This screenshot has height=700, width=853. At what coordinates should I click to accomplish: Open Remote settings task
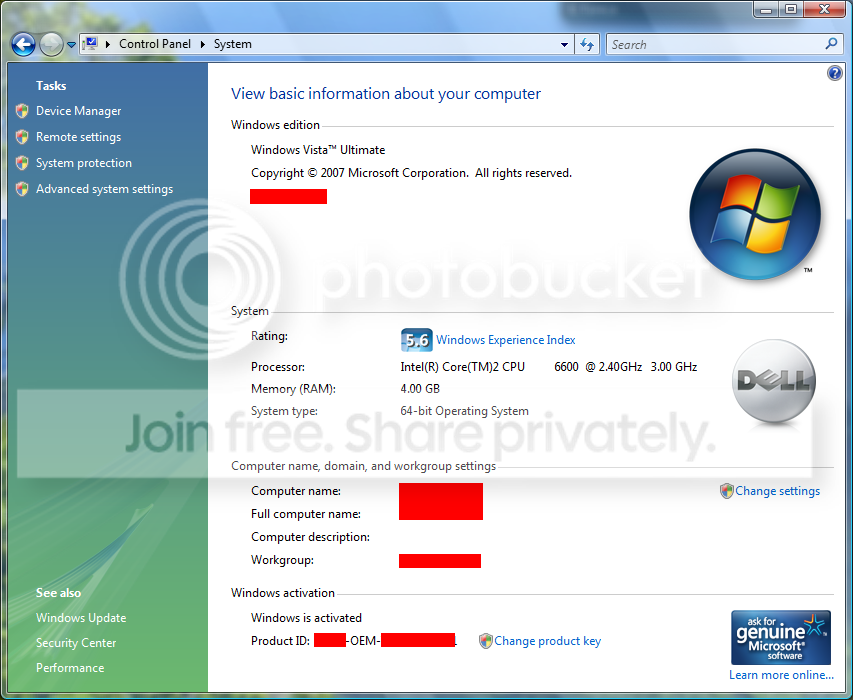(78, 137)
